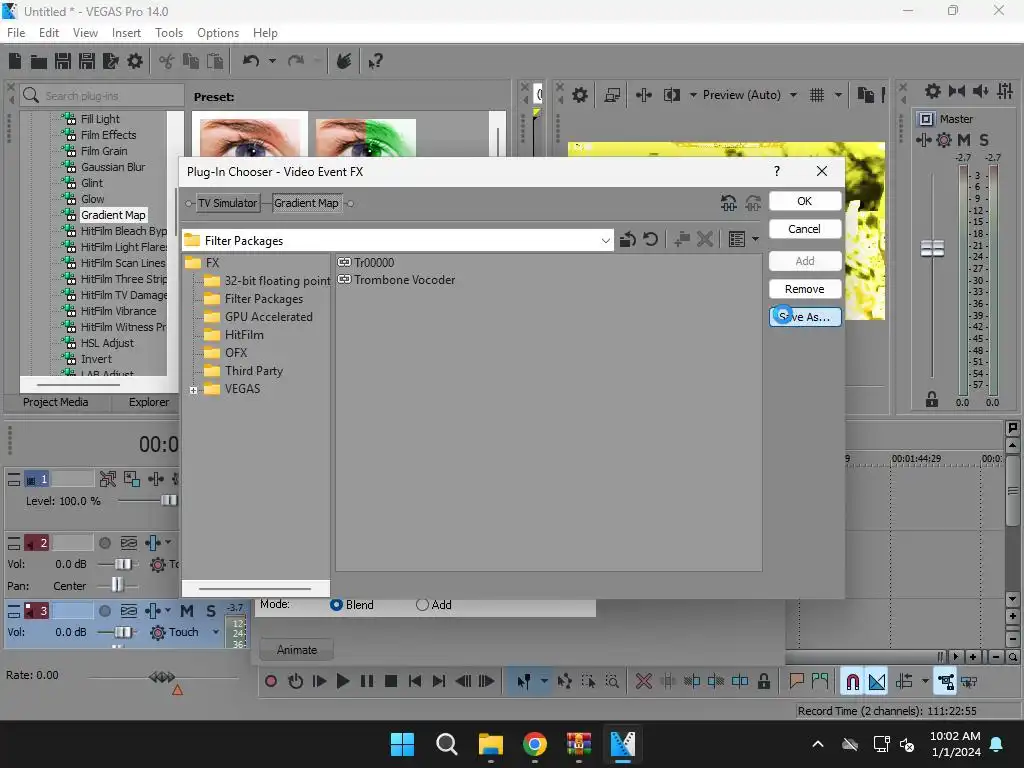Toggle Loop Playback icon in transport
Viewport: 1024px width, 768px height.
[295, 682]
